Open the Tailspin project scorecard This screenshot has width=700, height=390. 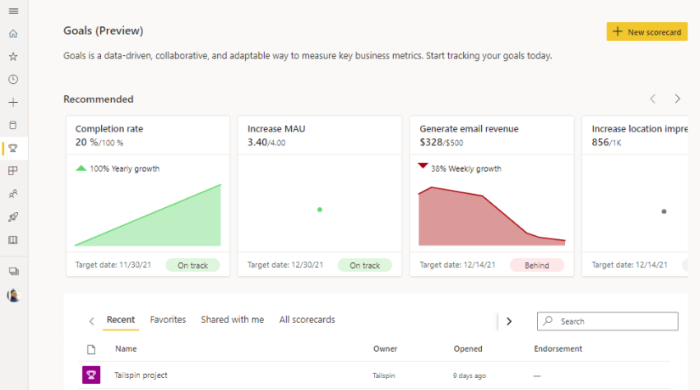(x=141, y=375)
